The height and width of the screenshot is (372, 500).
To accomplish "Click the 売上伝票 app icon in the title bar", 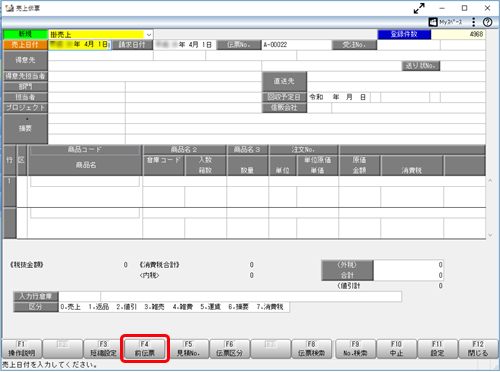I will coord(9,8).
